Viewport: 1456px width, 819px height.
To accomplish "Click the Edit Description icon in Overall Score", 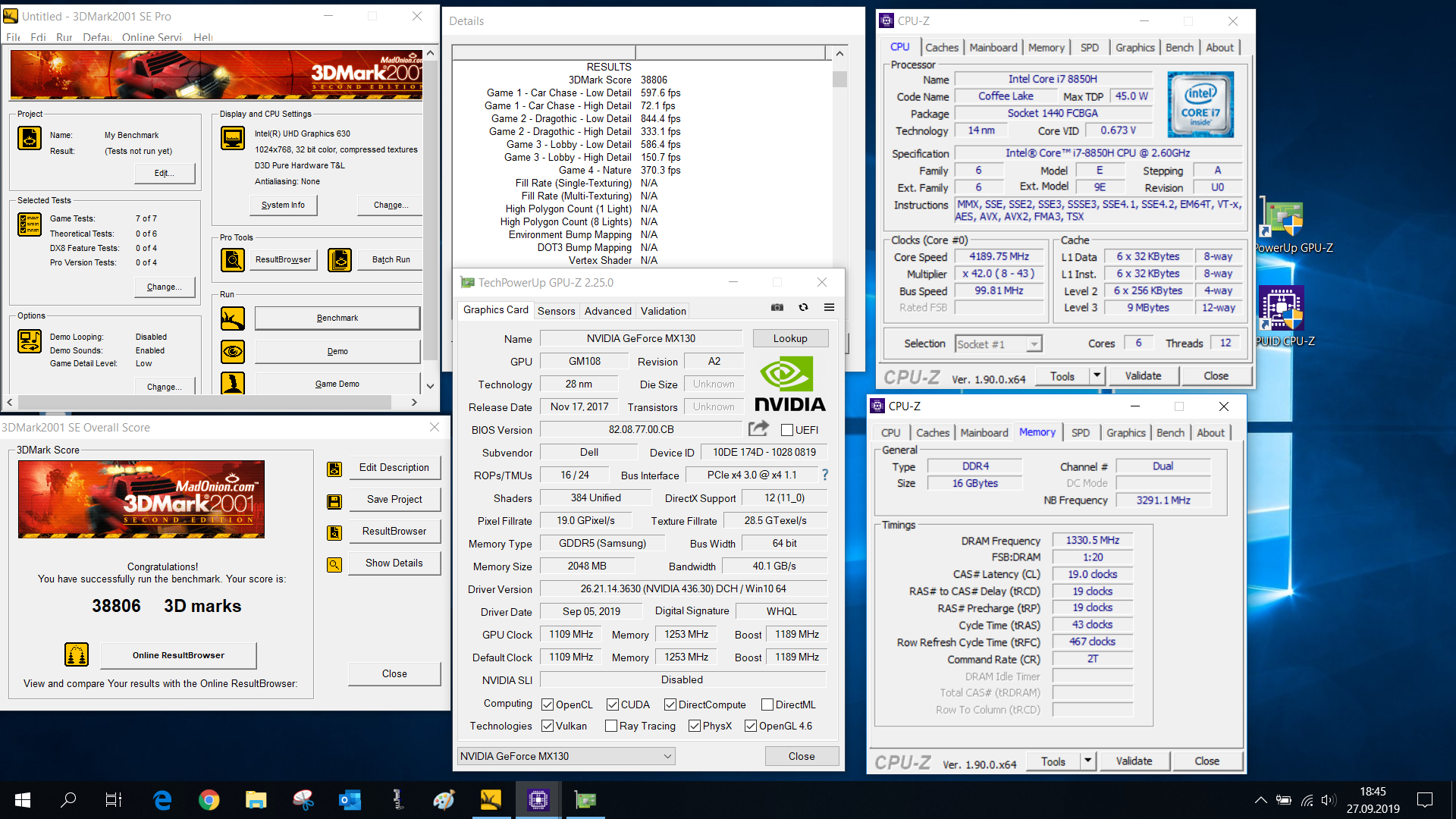I will 334,469.
